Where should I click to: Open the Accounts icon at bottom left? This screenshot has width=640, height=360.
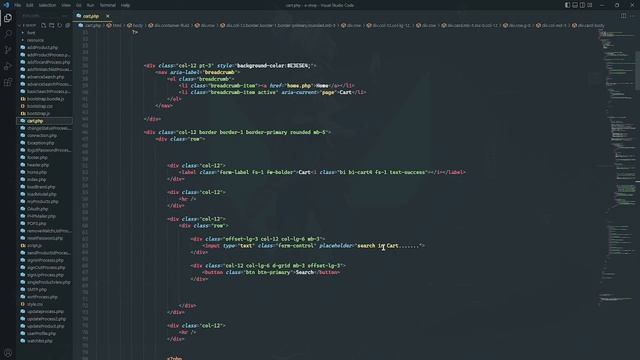8,353
